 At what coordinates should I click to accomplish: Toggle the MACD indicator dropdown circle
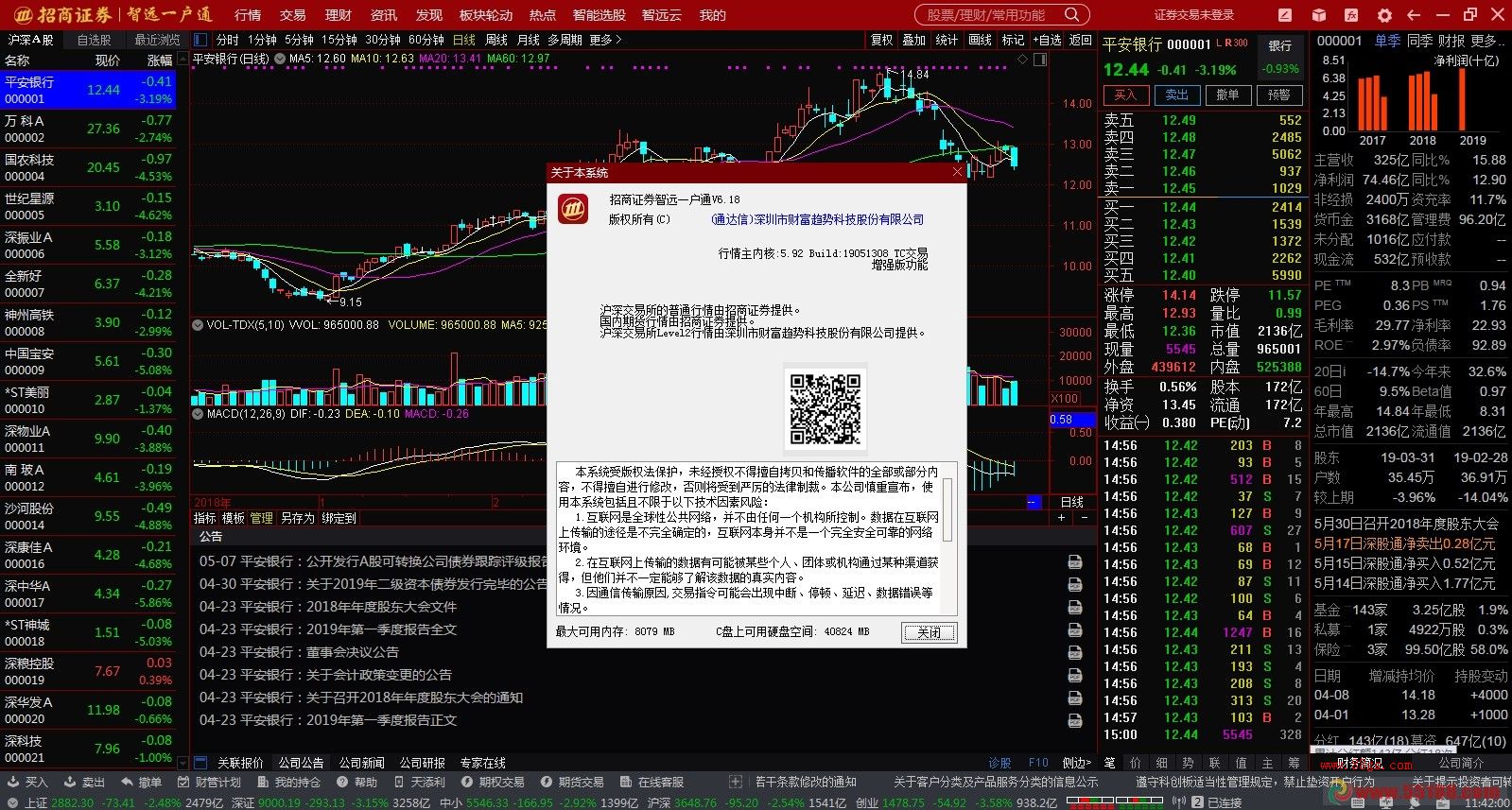click(x=198, y=413)
